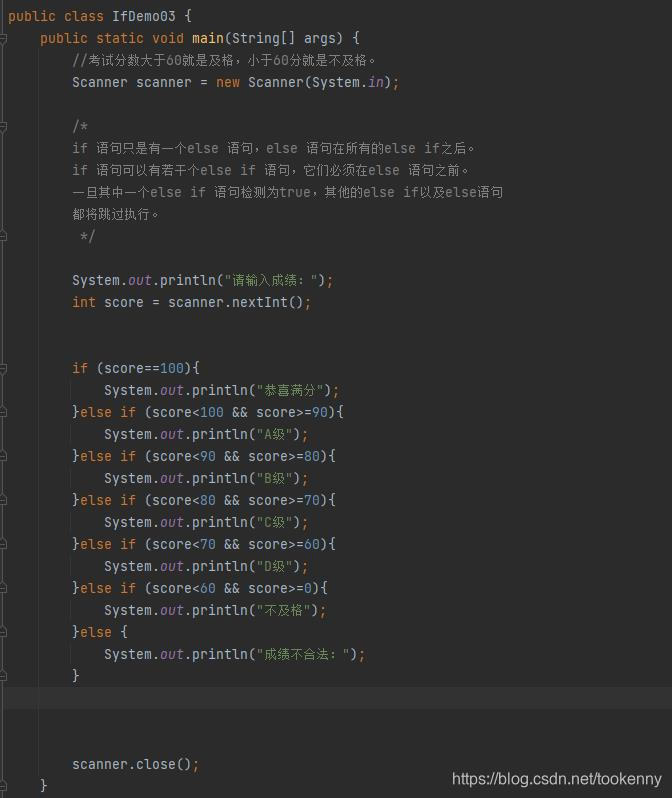
Task: Click the class name IfDemo03
Action: [144, 16]
